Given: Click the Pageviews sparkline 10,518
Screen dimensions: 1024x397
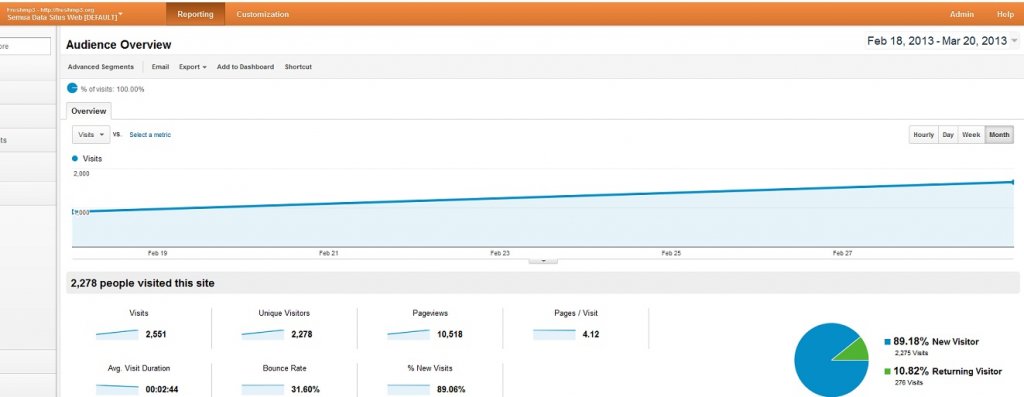Looking at the screenshot, I should pos(408,334).
